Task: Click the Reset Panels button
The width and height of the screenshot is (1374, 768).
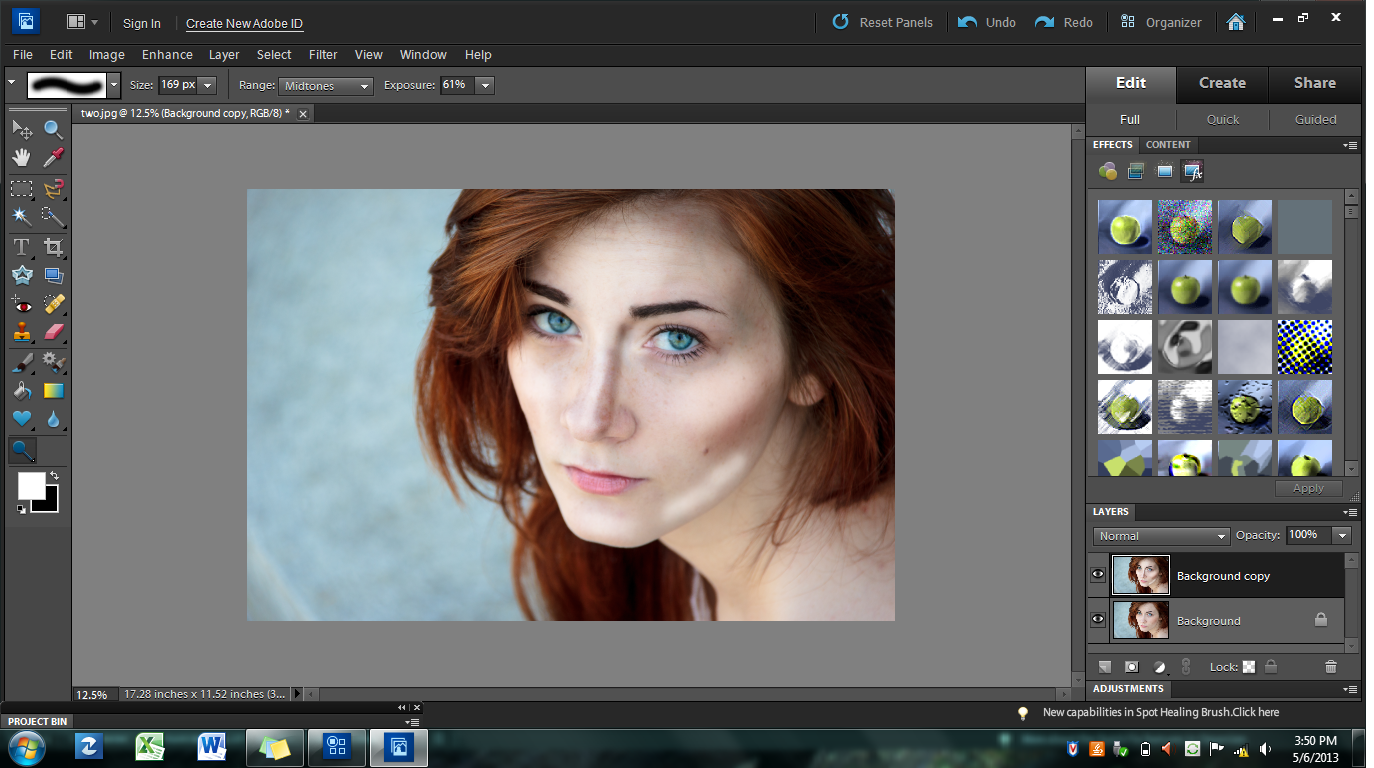Action: point(883,22)
